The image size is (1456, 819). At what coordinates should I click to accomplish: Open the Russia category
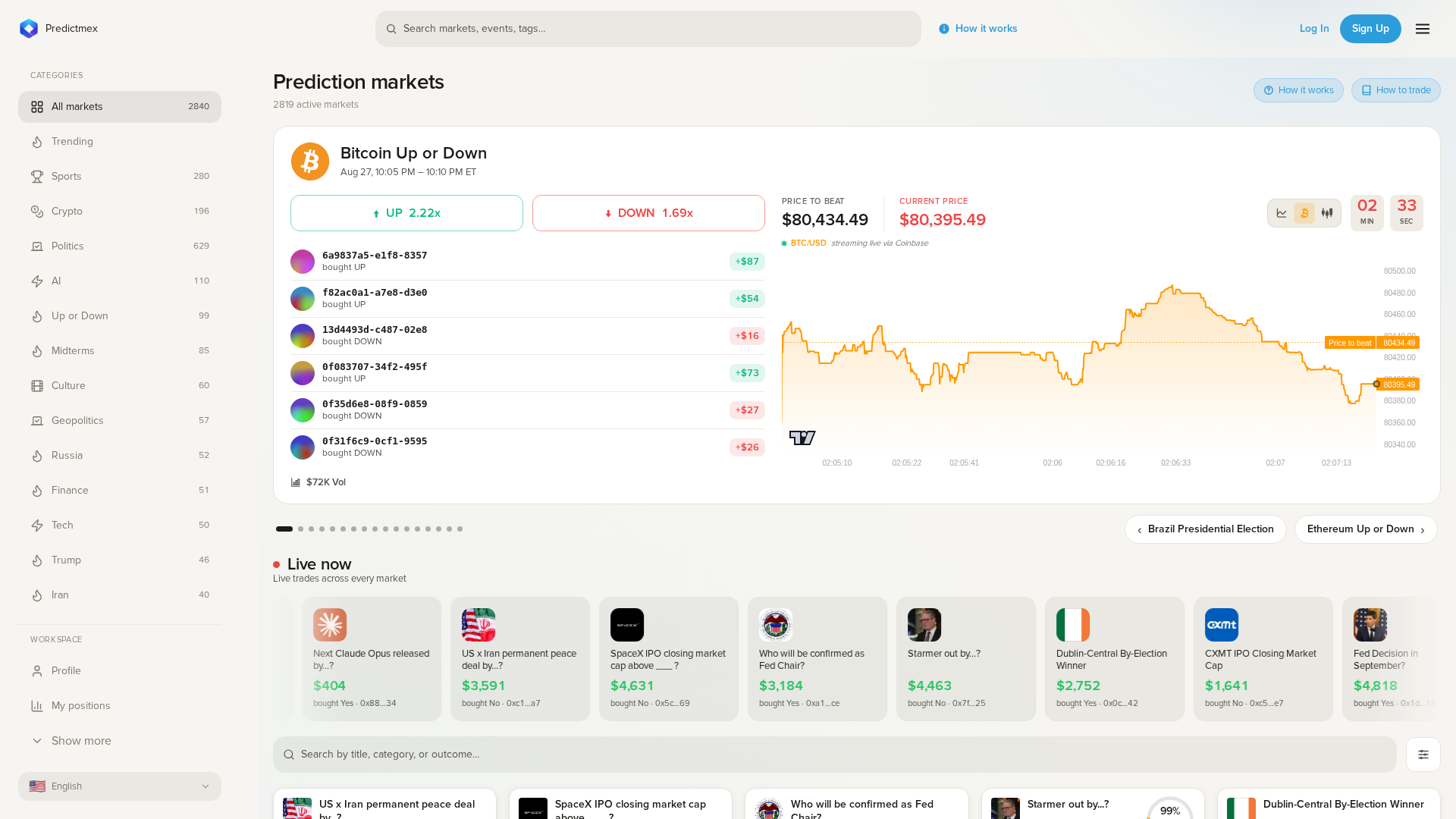pyautogui.click(x=120, y=456)
